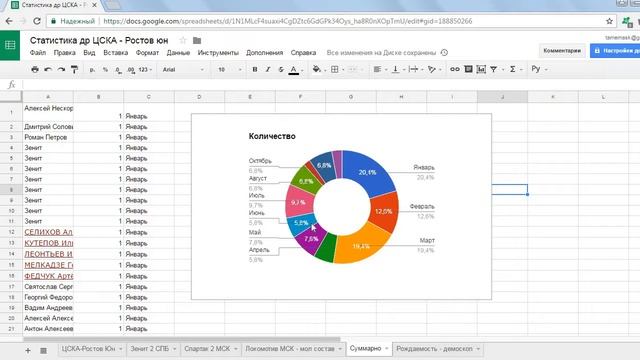This screenshot has width=640, height=360.
Task: Open text rotation options
Action: (432, 69)
